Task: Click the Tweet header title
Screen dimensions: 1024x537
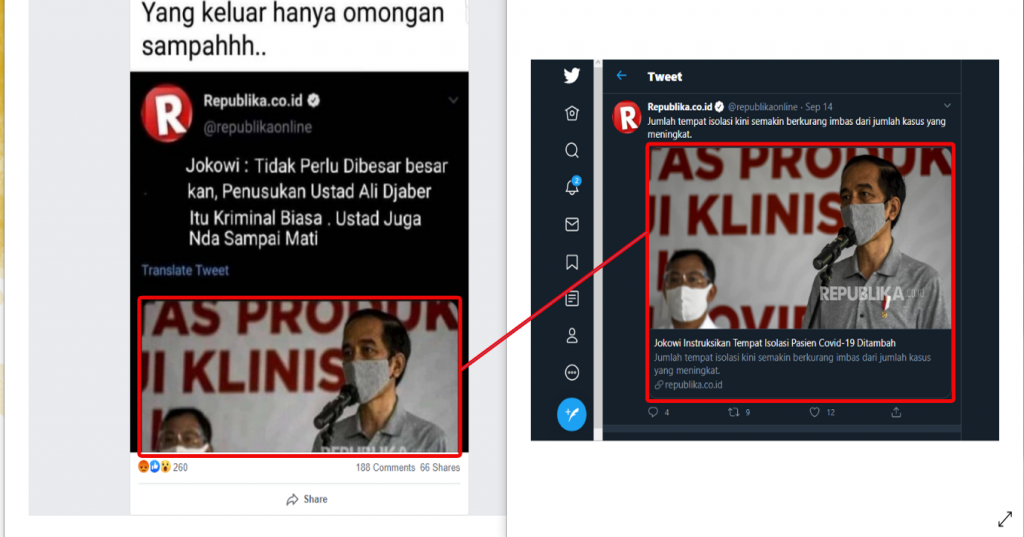Action: [x=665, y=76]
